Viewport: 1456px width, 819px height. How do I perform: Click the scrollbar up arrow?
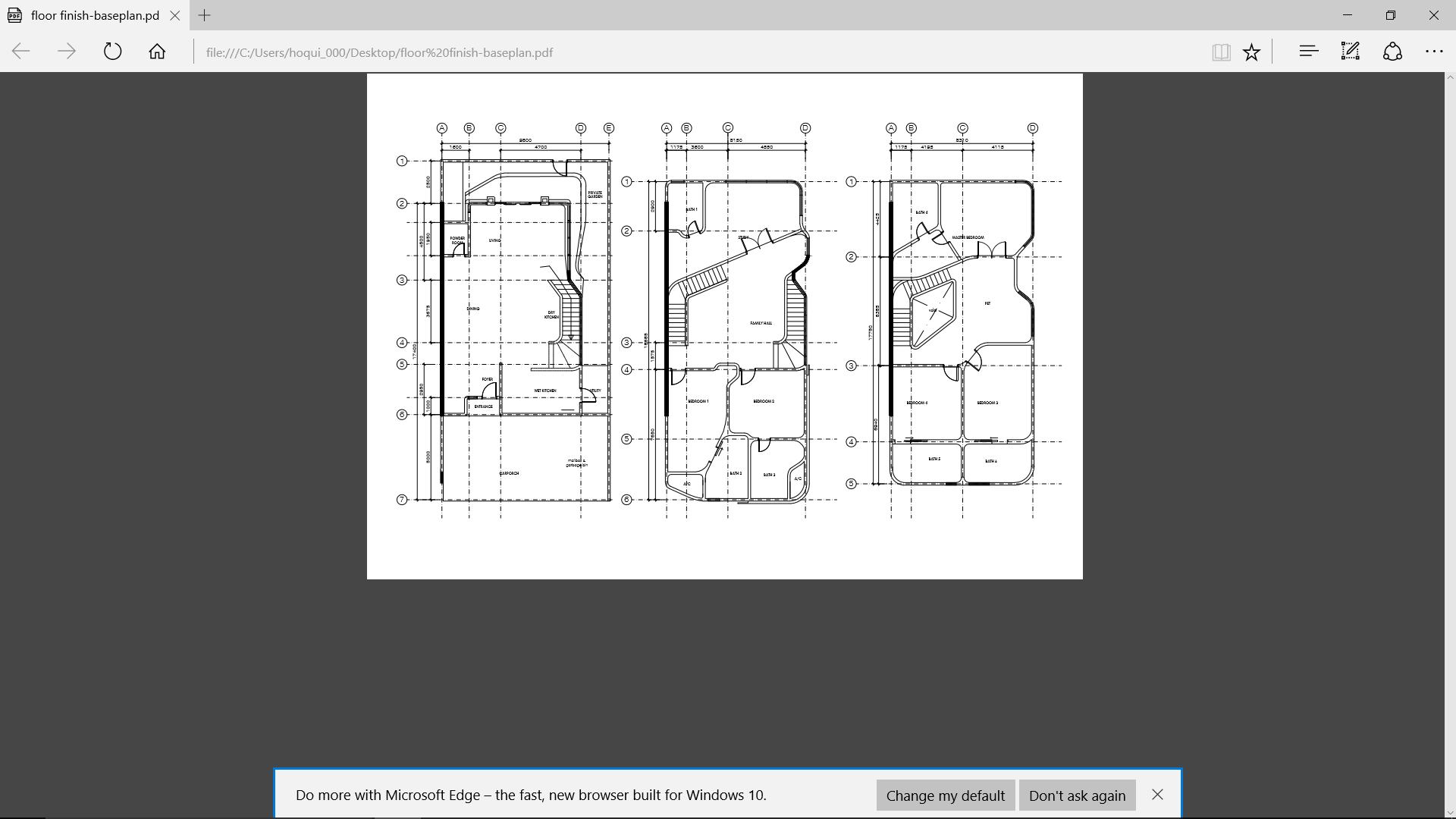pos(1449,77)
